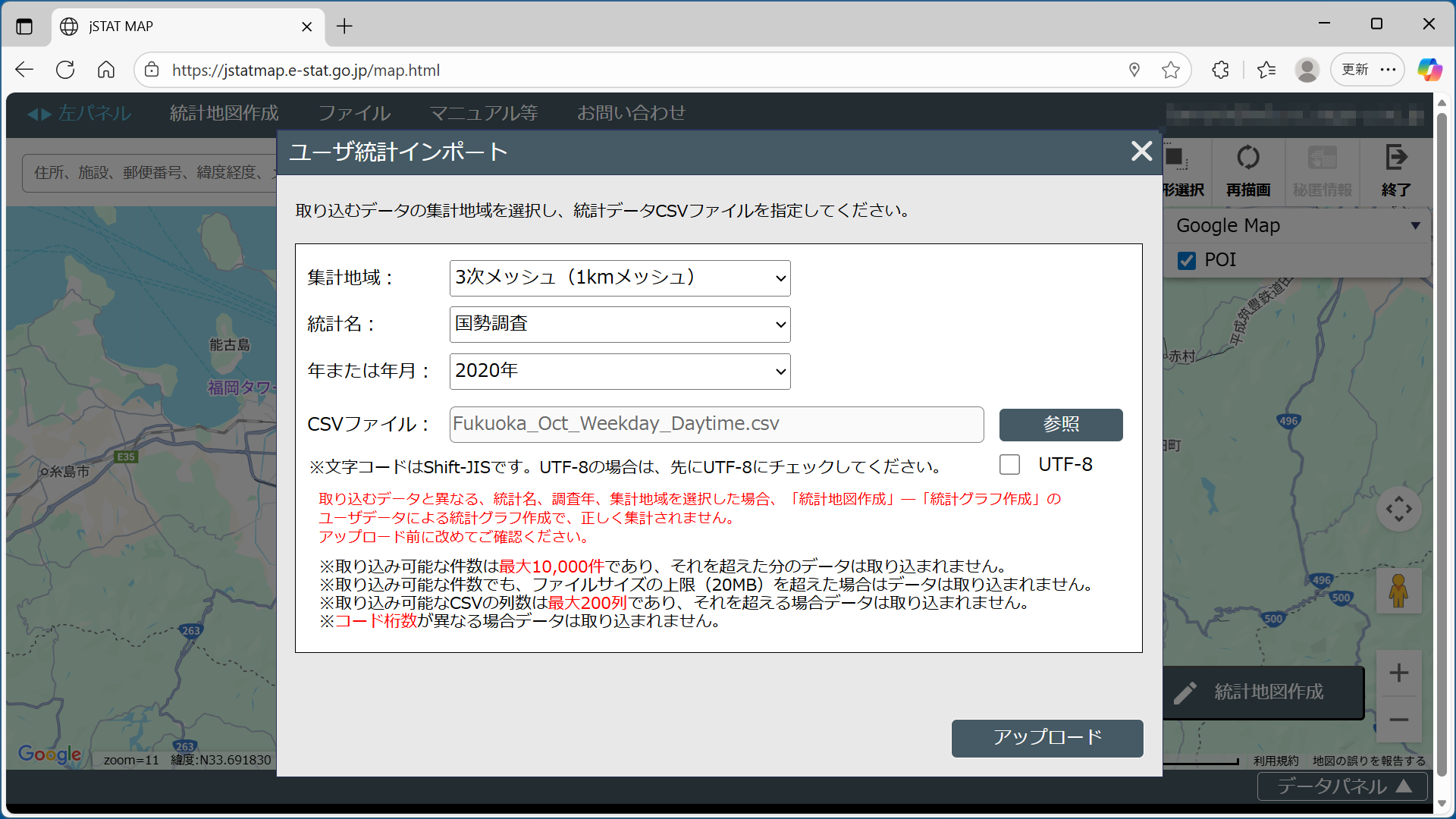Screen dimensions: 1456x819
Task: Click the CSVファイル filename field
Action: 716,425
